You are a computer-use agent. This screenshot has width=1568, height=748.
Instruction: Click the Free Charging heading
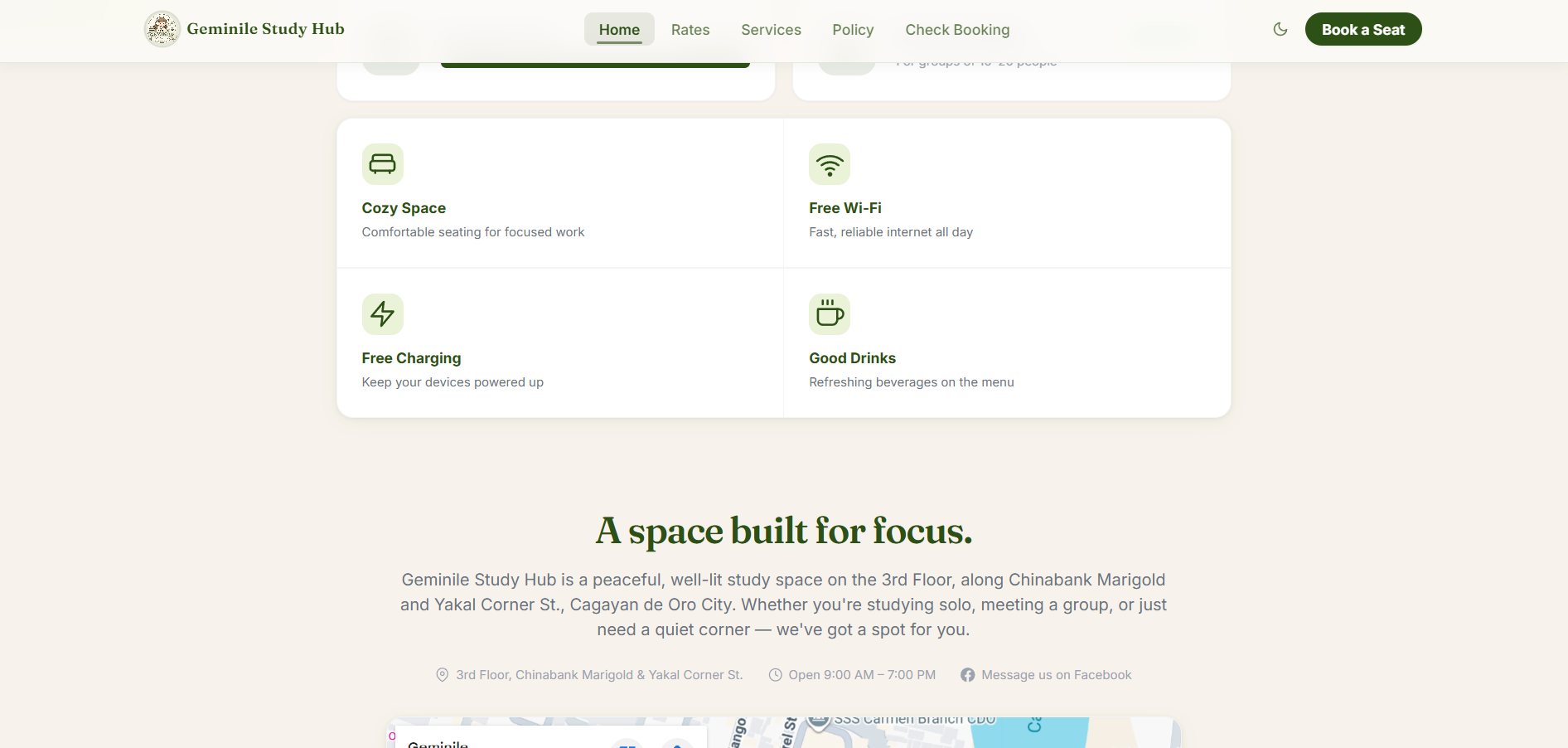411,358
